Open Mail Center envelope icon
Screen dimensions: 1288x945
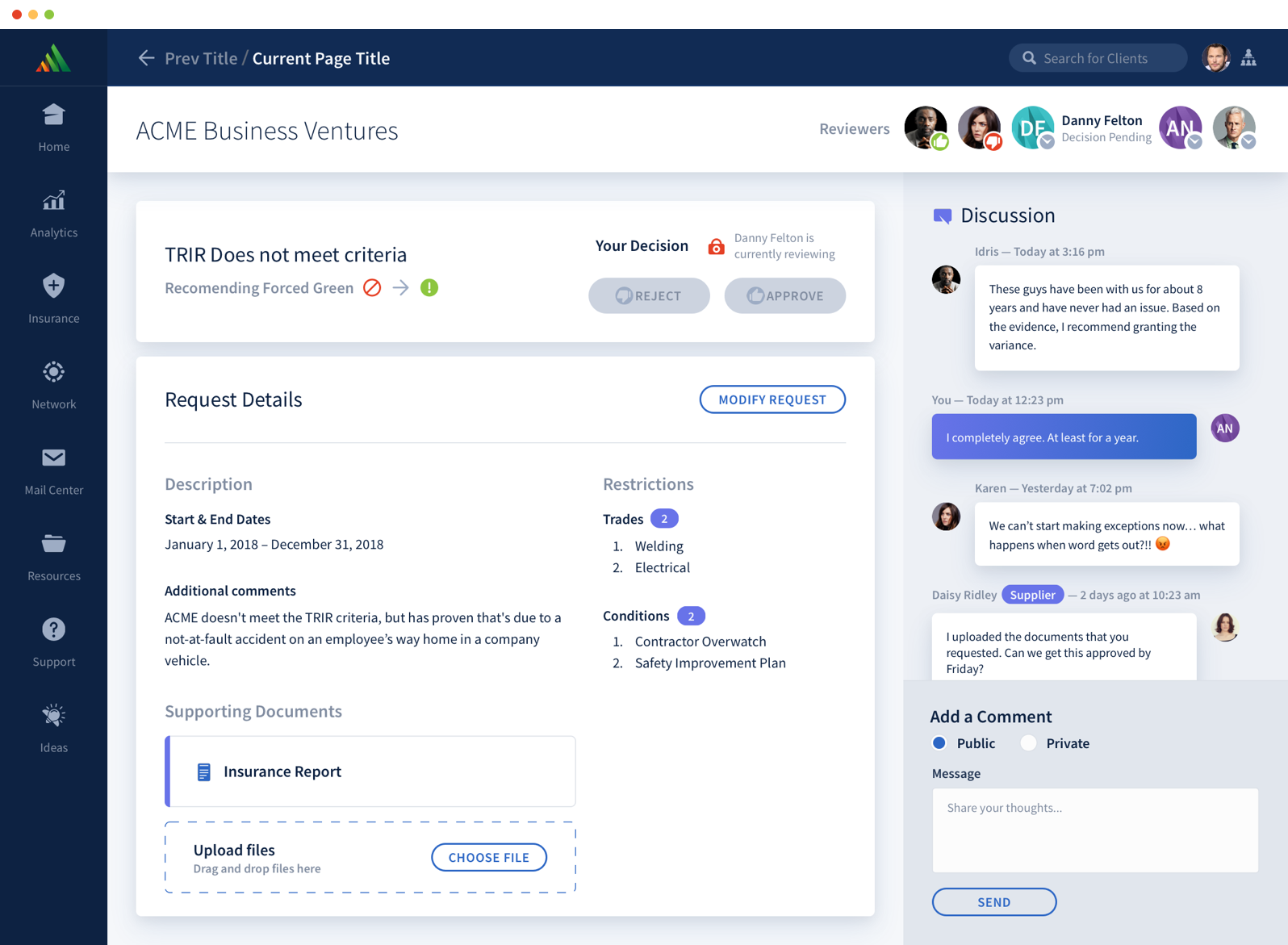pos(53,458)
